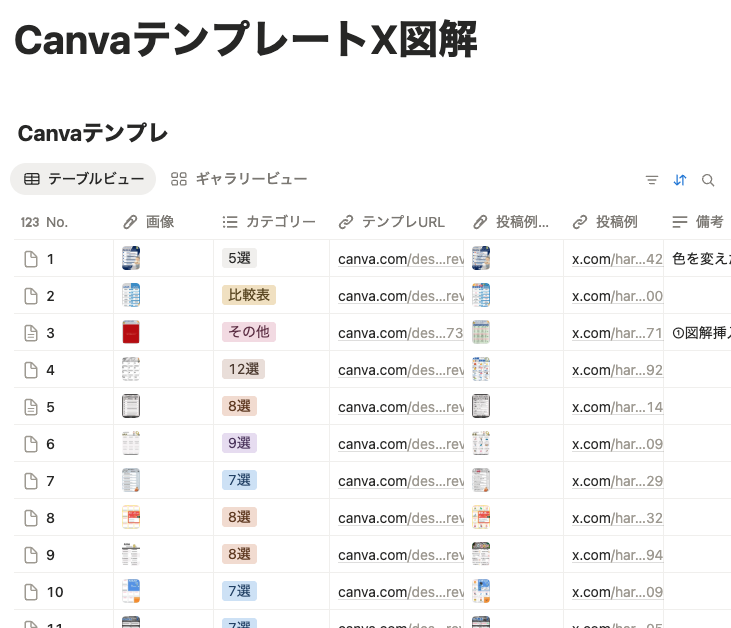Click the filter icon in the toolbar
Screen dimensions: 731x628
coord(652,180)
